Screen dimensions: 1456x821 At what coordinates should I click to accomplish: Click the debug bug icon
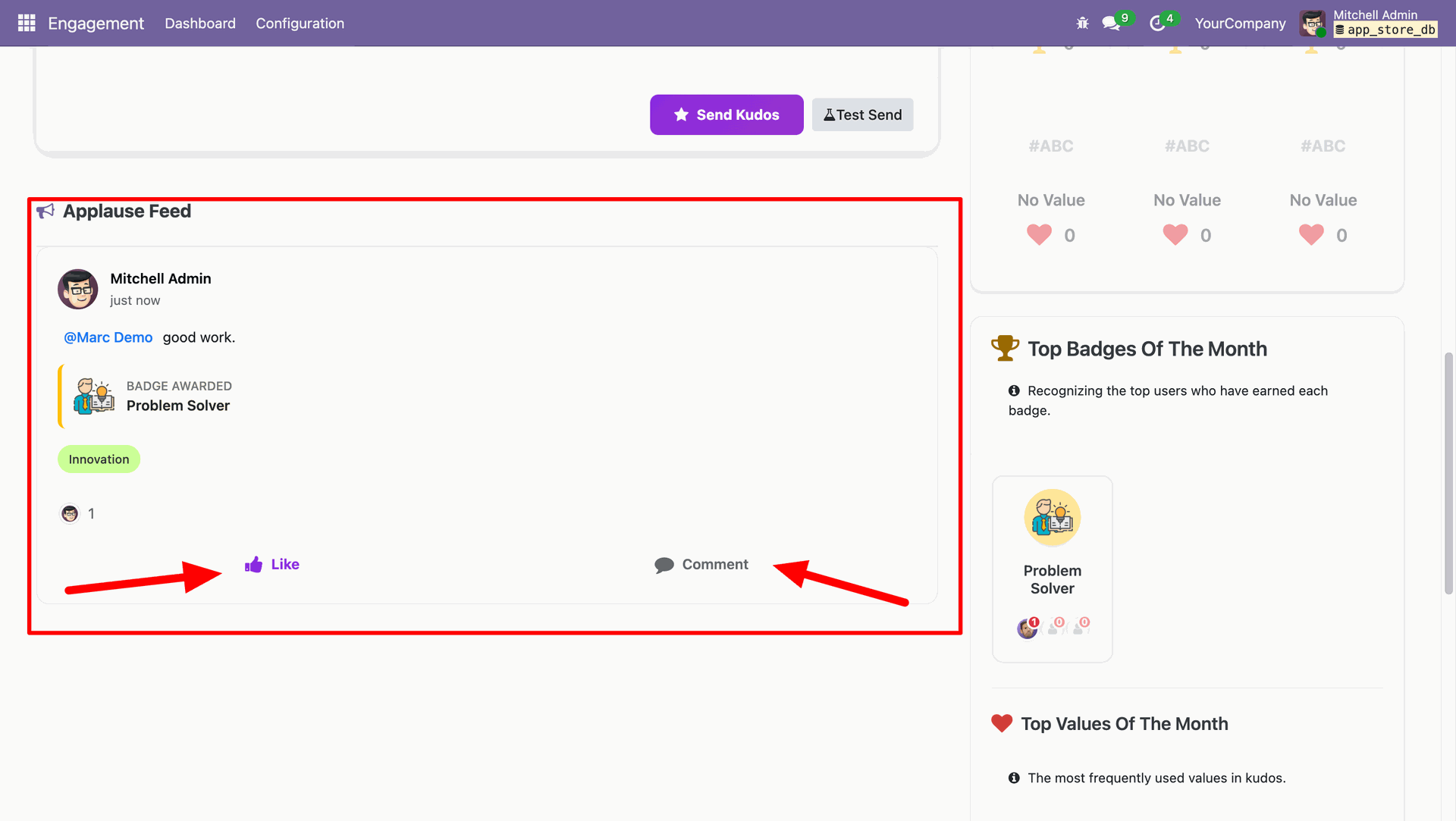pyautogui.click(x=1082, y=24)
